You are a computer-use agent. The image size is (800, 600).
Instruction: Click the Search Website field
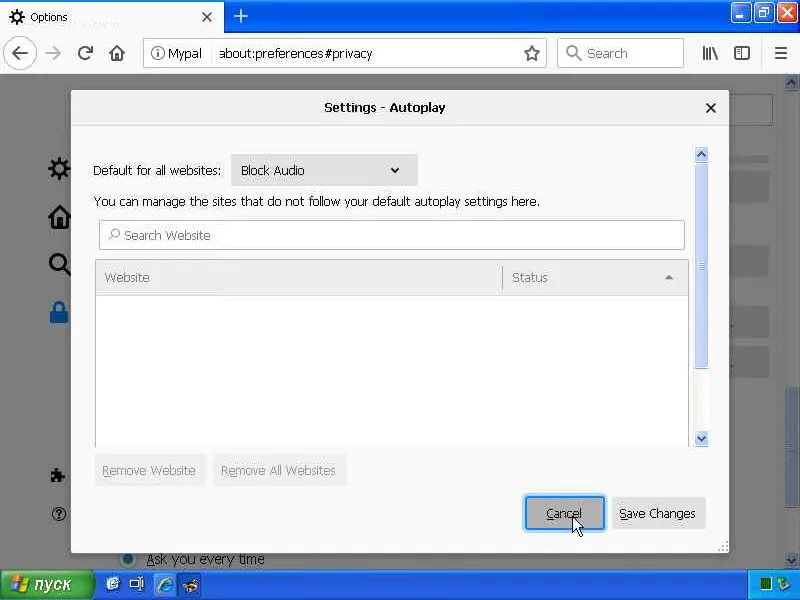(392, 235)
